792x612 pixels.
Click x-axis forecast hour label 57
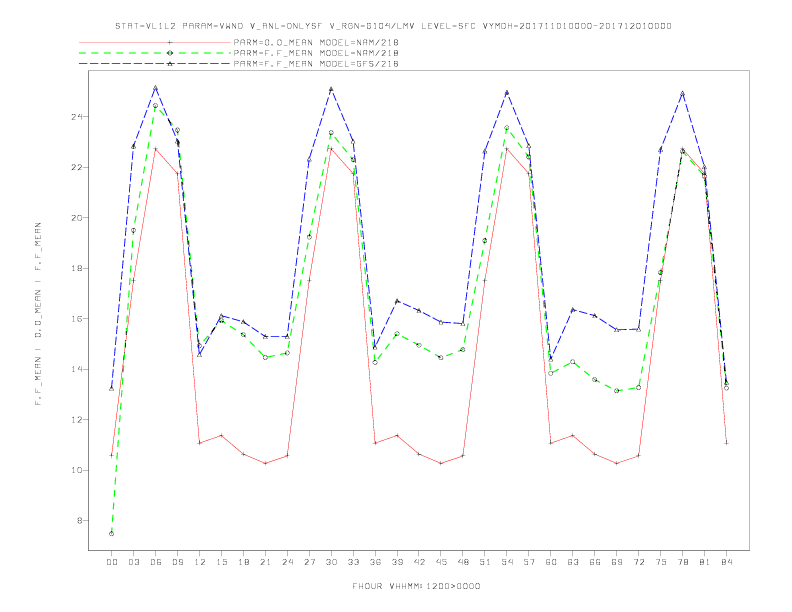tap(529, 562)
